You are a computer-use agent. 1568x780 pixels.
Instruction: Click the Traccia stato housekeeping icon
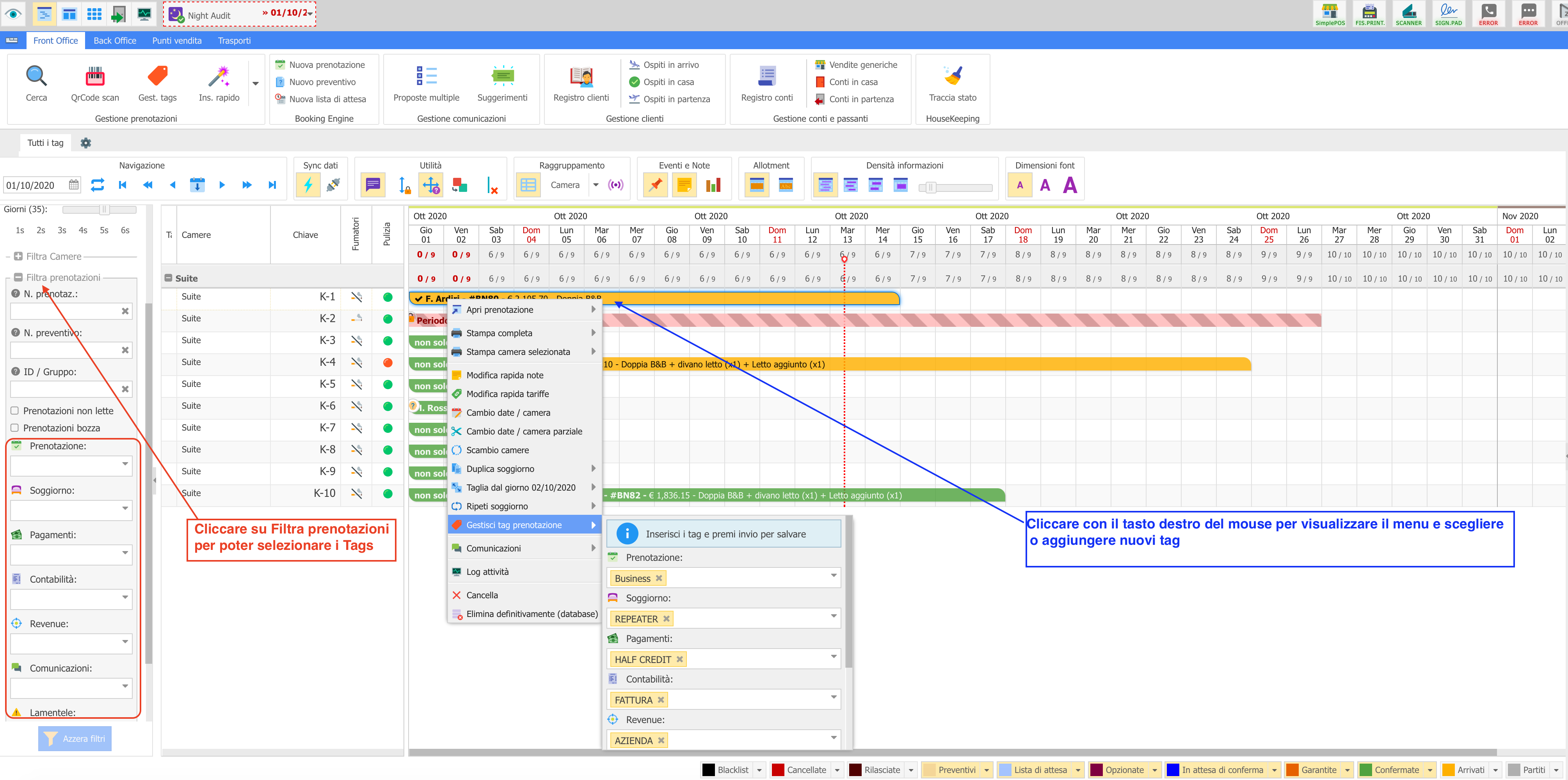[953, 76]
